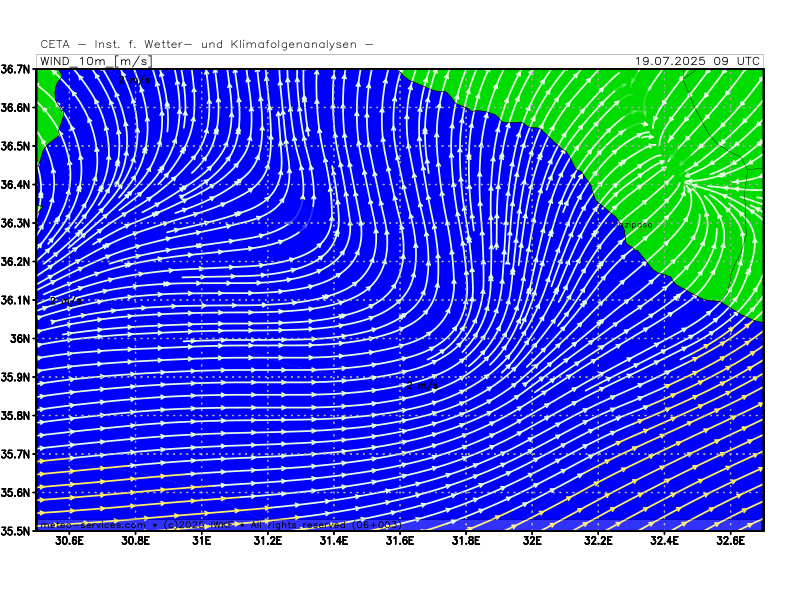Click the 35.9N latitude label

click(16, 377)
